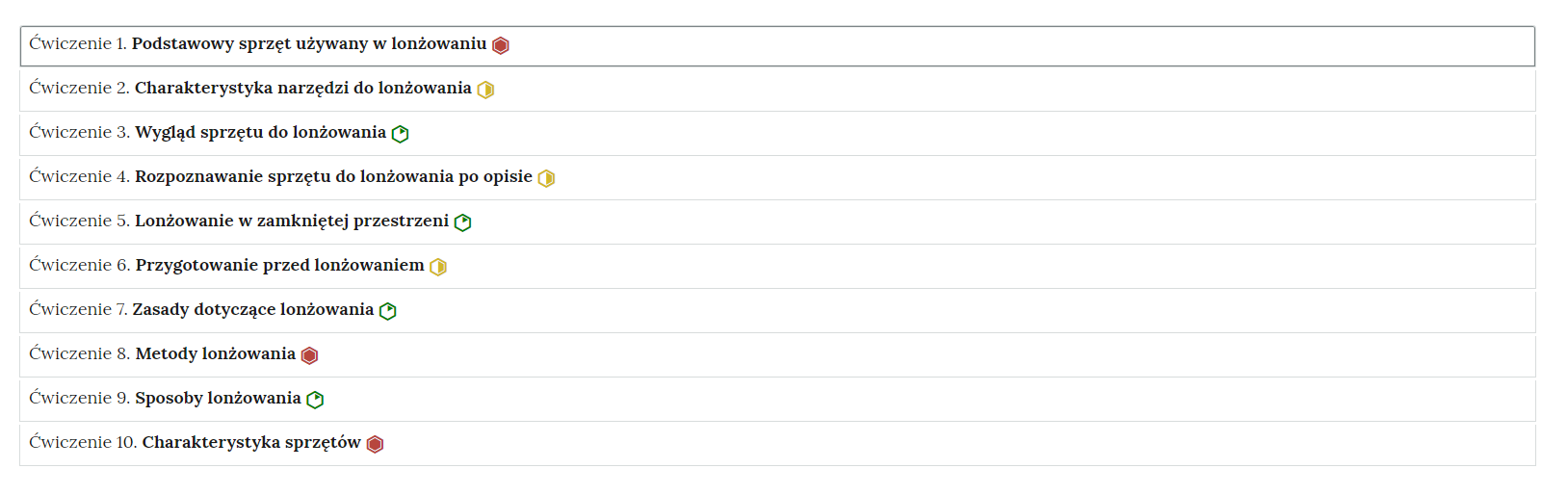Open Ćwiczenie 10 Charakterystyka sprzętów
The image size is (1568, 495).
250,443
